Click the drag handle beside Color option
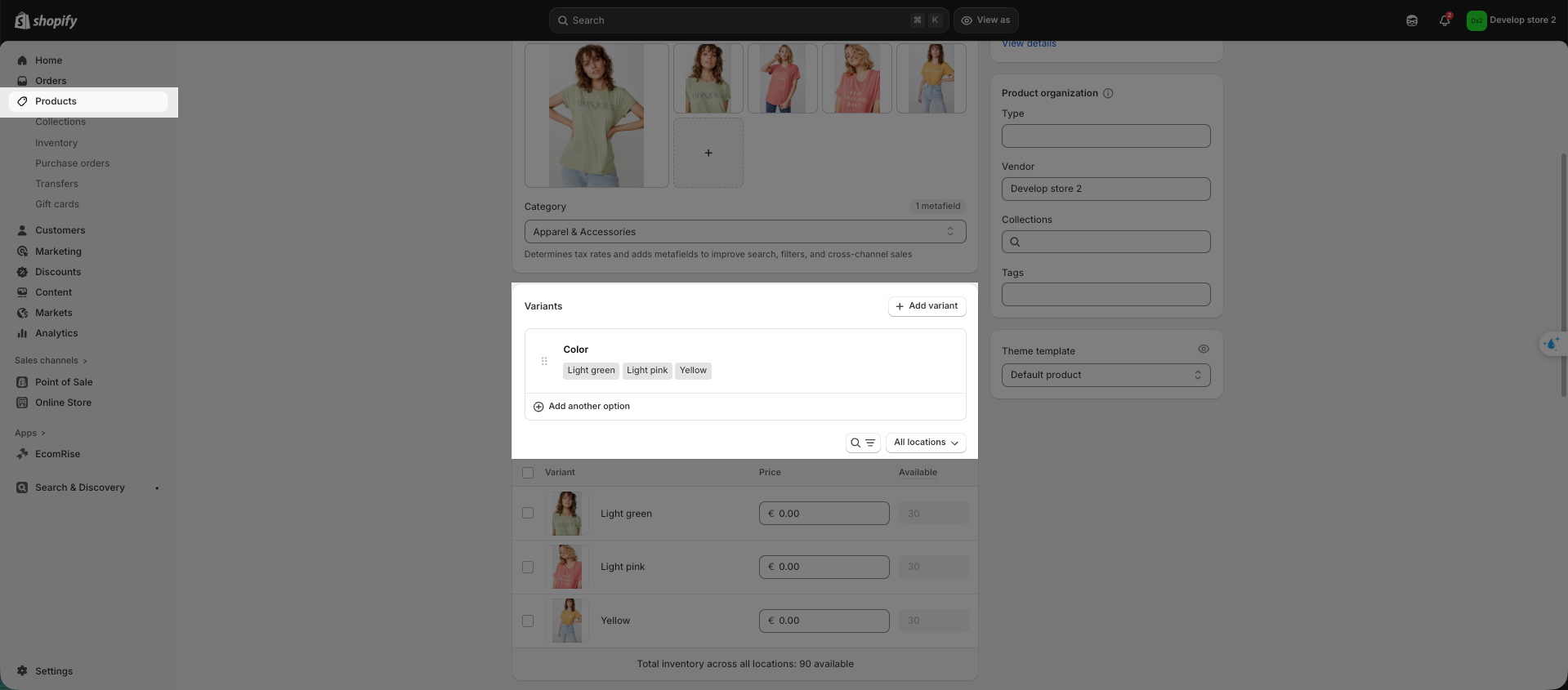 pyautogui.click(x=544, y=361)
